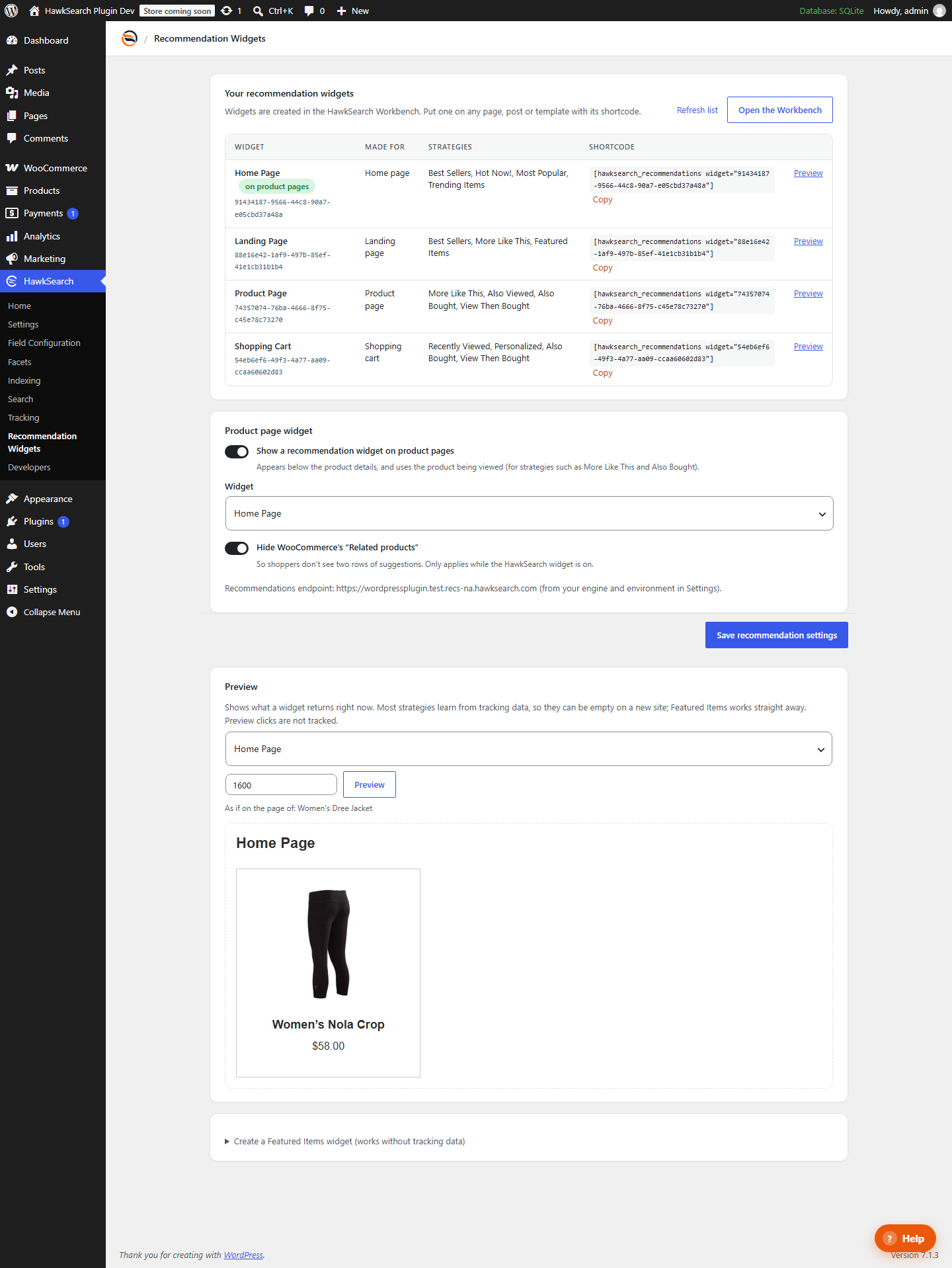This screenshot has width=952, height=1268.
Task: Copy the Shopping Cart widget shortcode
Action: tap(602, 373)
